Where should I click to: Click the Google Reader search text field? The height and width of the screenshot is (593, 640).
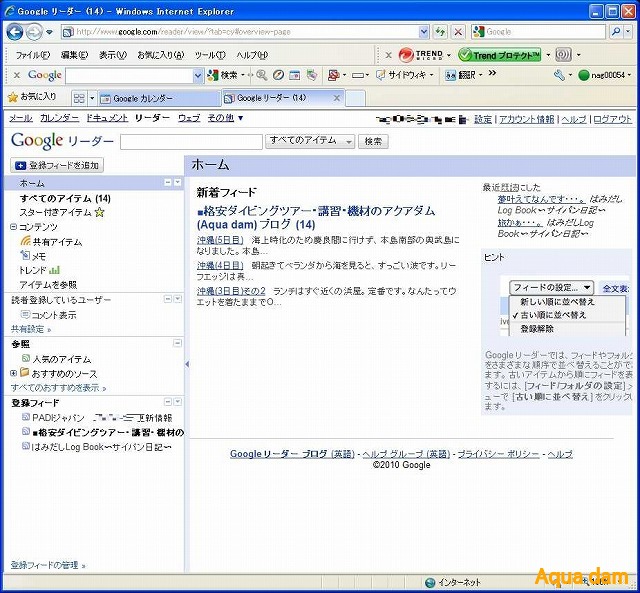(x=191, y=142)
